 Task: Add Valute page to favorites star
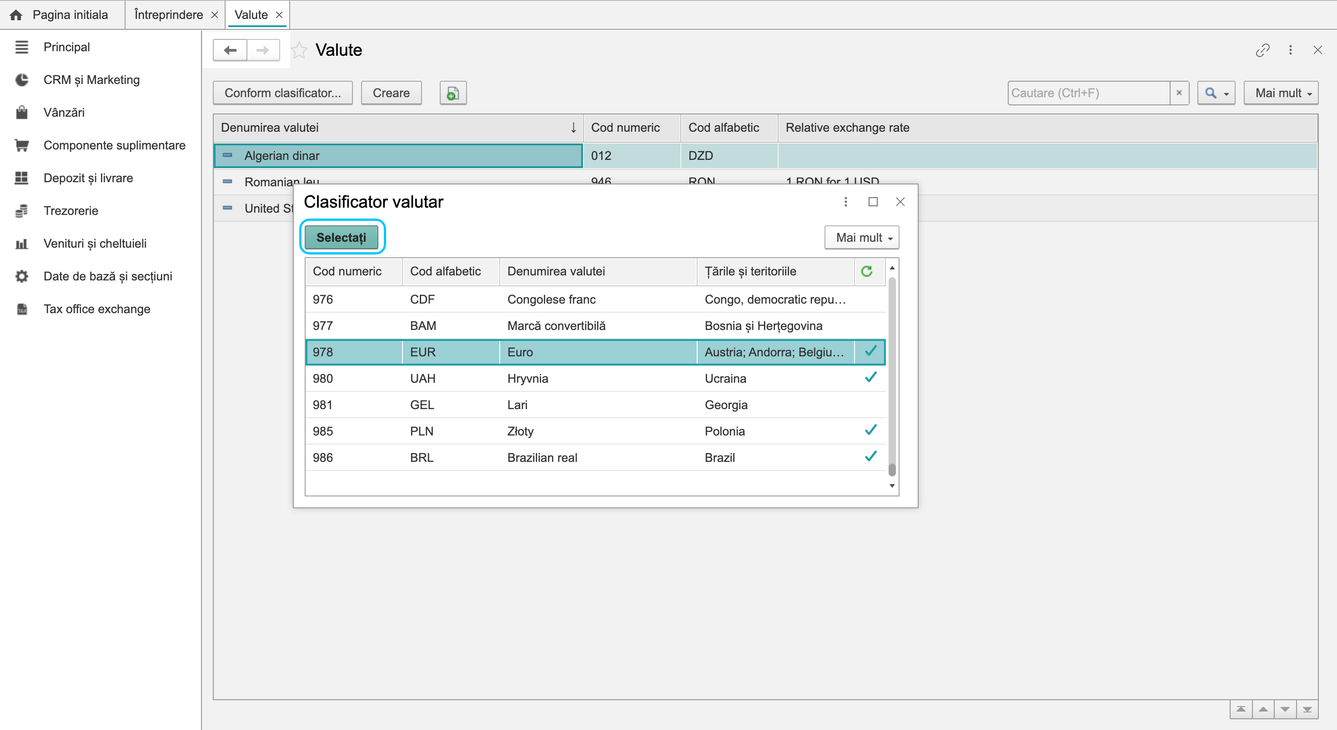[x=299, y=50]
